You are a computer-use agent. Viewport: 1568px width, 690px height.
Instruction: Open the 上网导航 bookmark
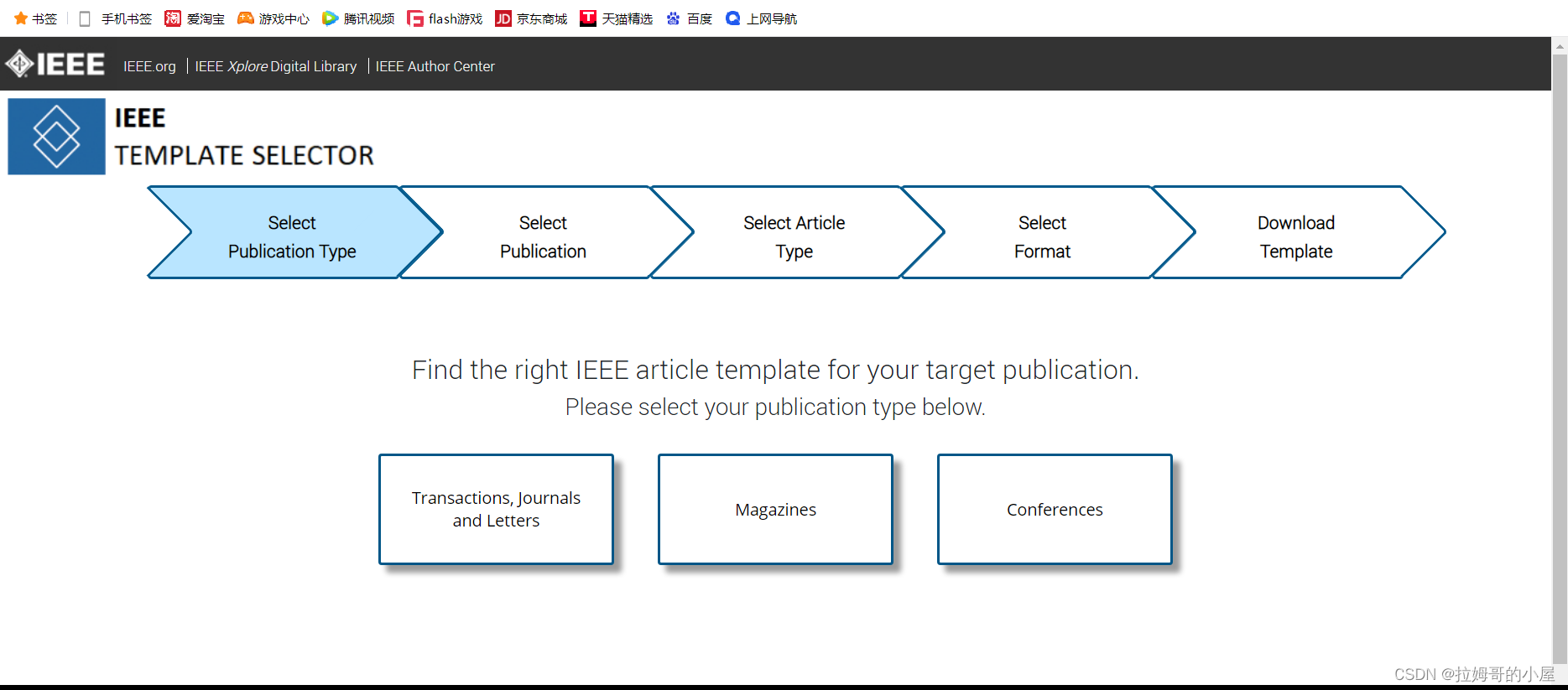761,18
